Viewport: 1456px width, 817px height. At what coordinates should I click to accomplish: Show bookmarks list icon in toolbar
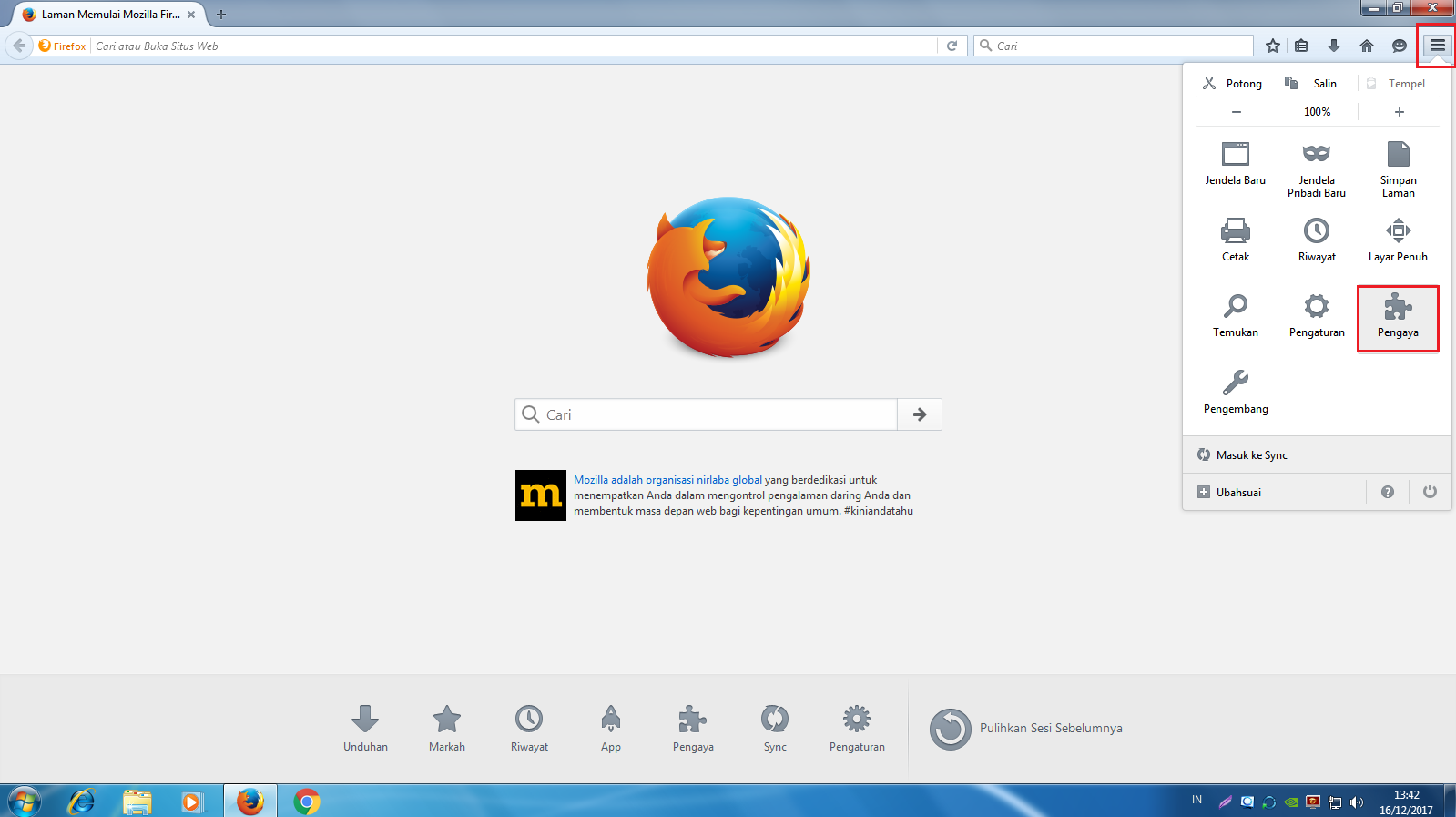(1301, 46)
